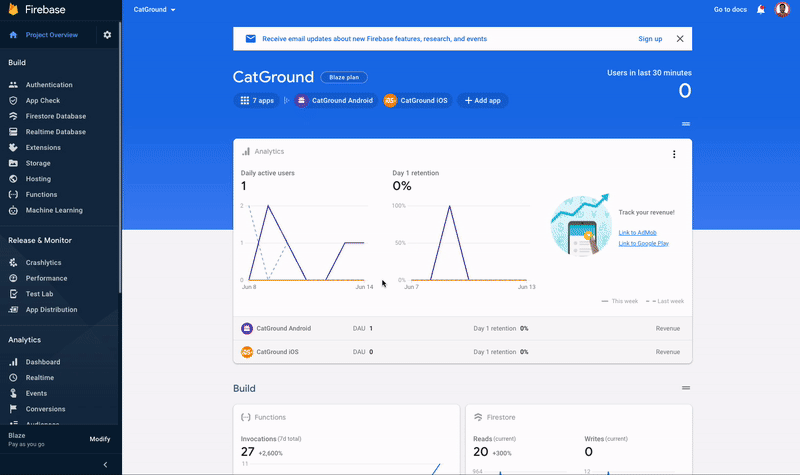Click the track revenue illustration
800x475 pixels.
(x=581, y=224)
